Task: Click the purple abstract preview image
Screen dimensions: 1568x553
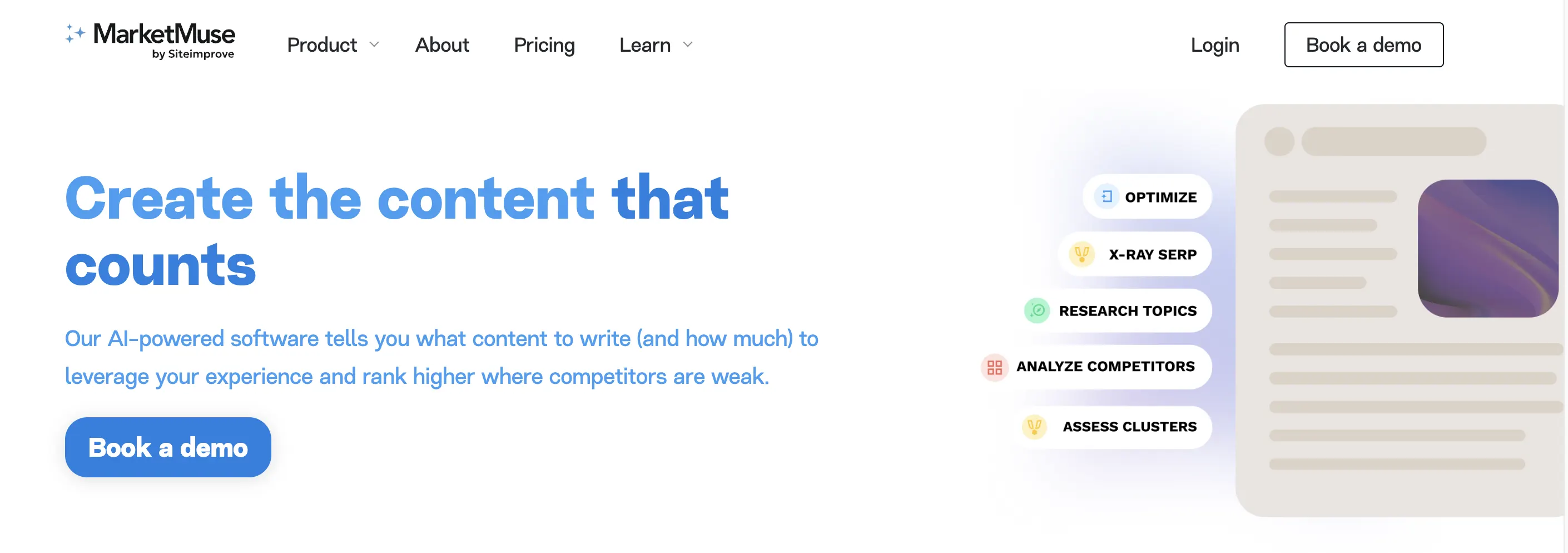Action: pyautogui.click(x=1487, y=249)
